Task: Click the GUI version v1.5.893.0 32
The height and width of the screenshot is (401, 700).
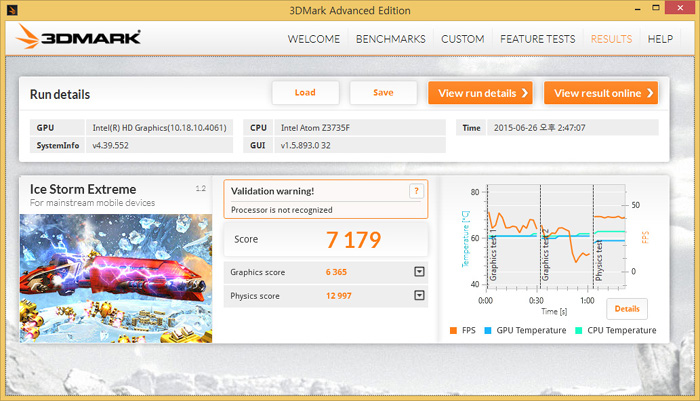Action: coord(360,145)
